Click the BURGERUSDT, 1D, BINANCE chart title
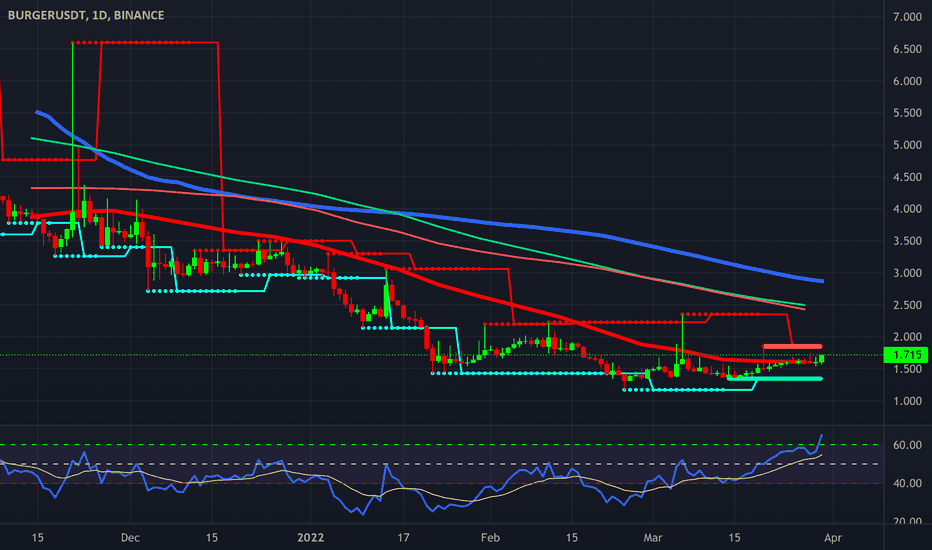The width and height of the screenshot is (932, 550). 86,15
